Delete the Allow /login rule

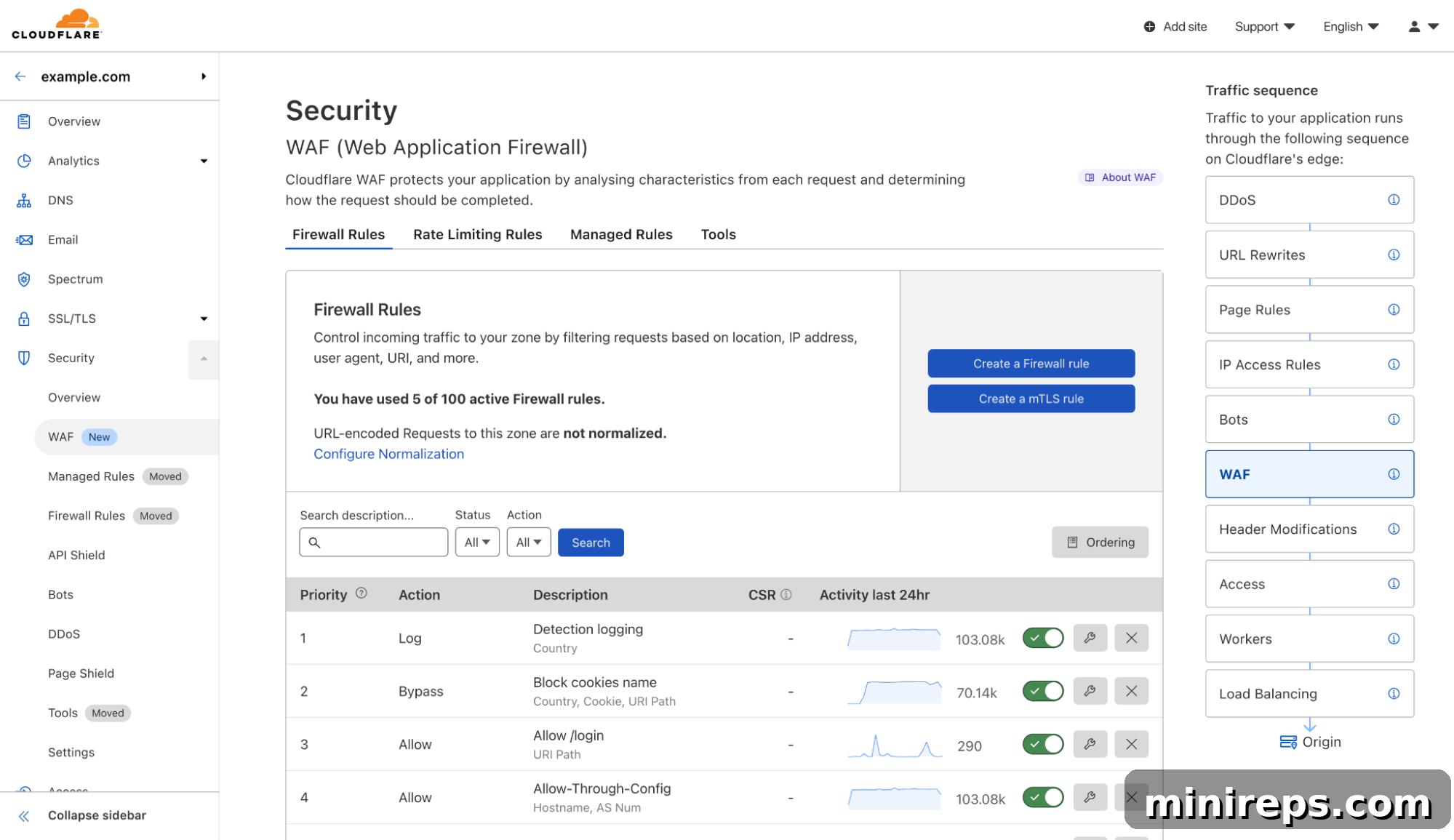(1131, 744)
